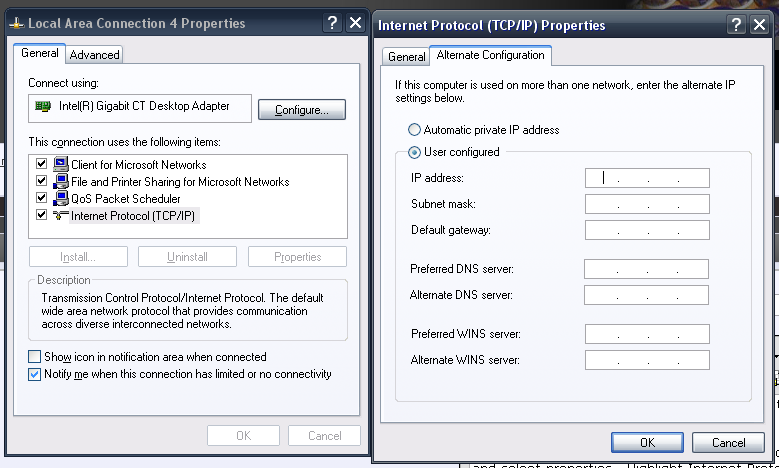Click the QoS Packet Scheduler icon
Screen dimensions: 779x468
[x=61, y=198]
